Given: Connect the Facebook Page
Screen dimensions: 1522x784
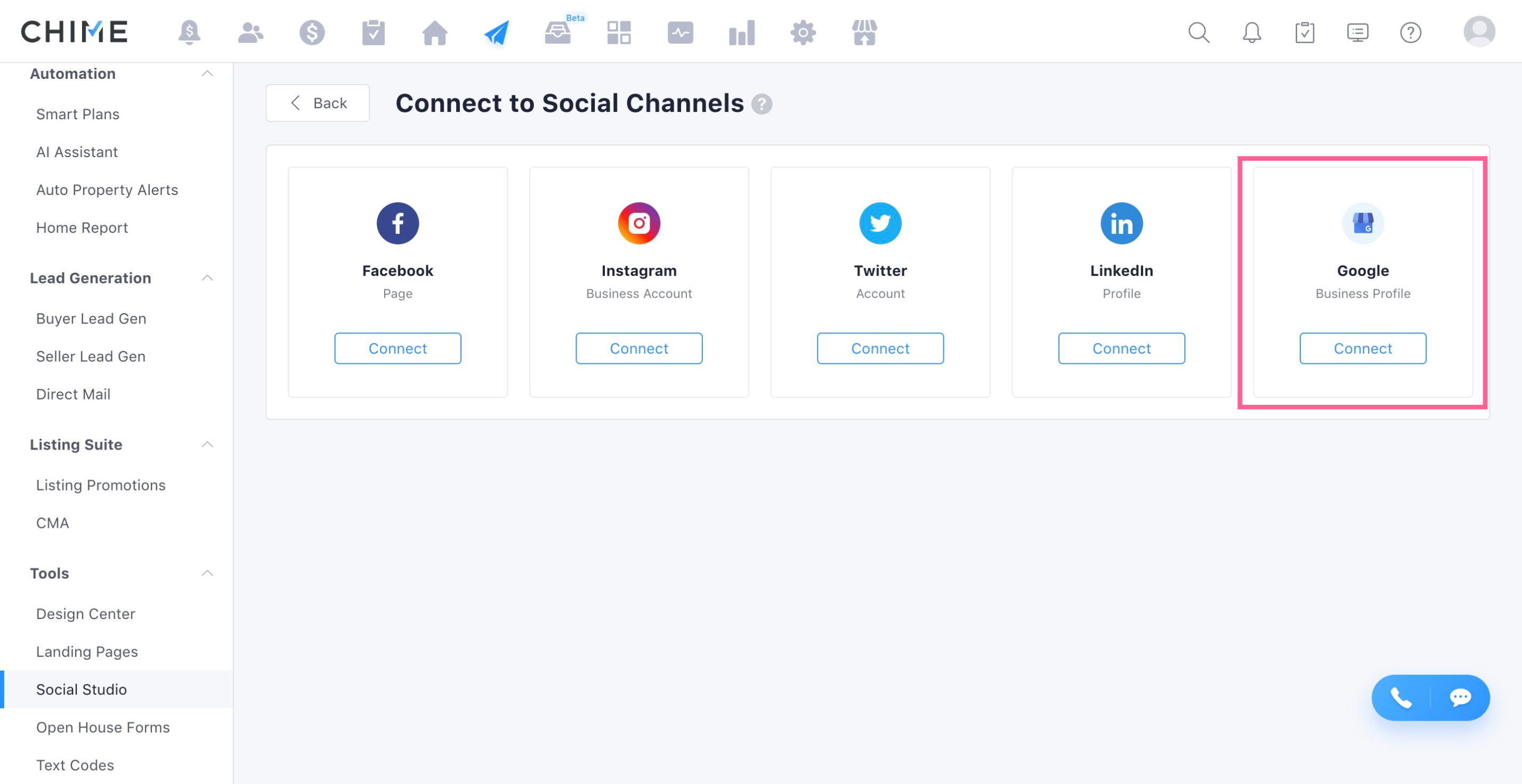Looking at the screenshot, I should [x=398, y=348].
